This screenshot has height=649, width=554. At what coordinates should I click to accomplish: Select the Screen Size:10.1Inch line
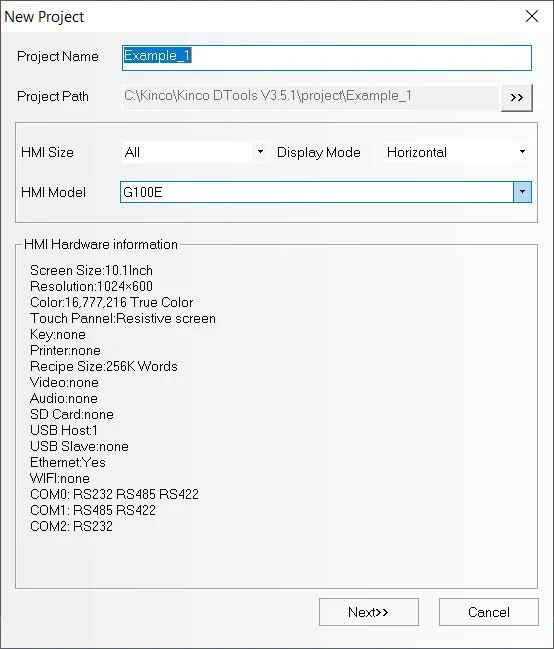tap(92, 270)
